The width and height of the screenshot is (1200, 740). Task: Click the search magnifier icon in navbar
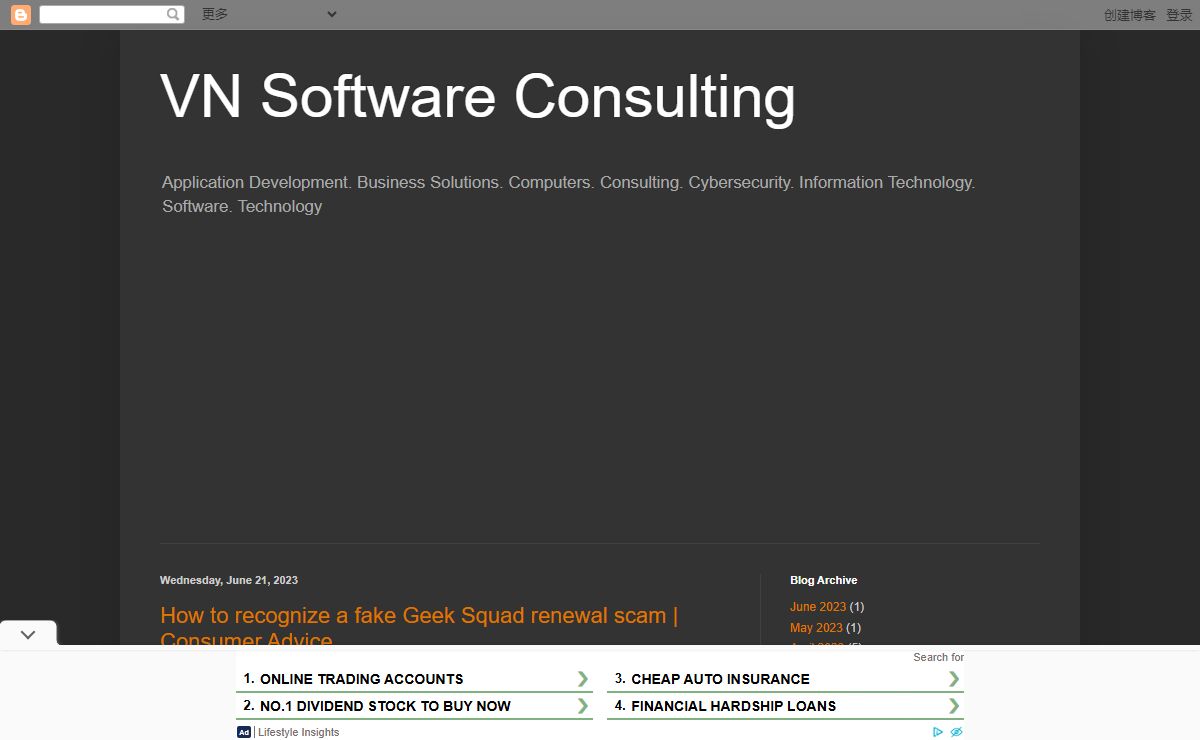click(173, 14)
